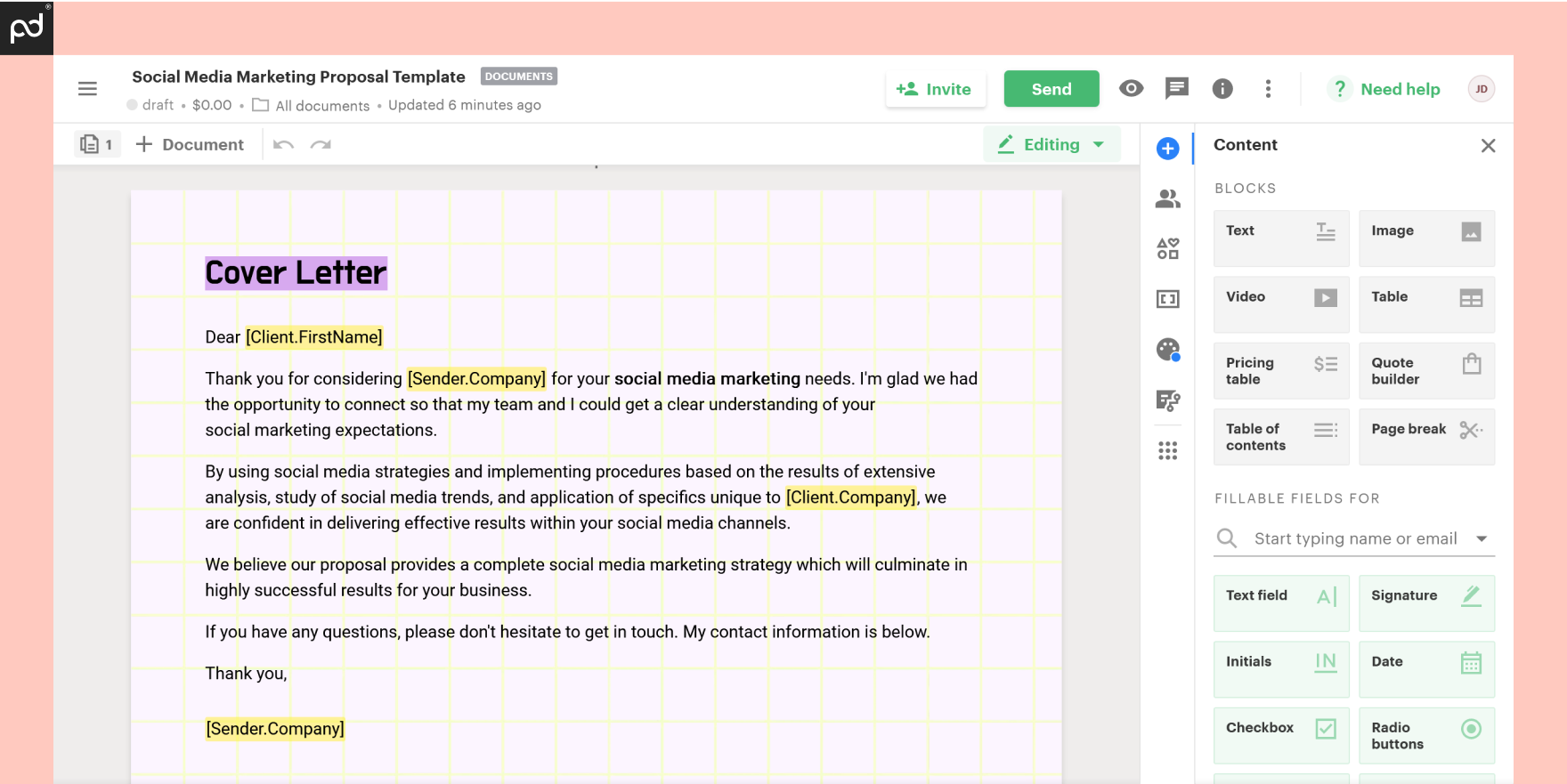Add a Checkbox field
1567x784 pixels.
click(1281, 735)
